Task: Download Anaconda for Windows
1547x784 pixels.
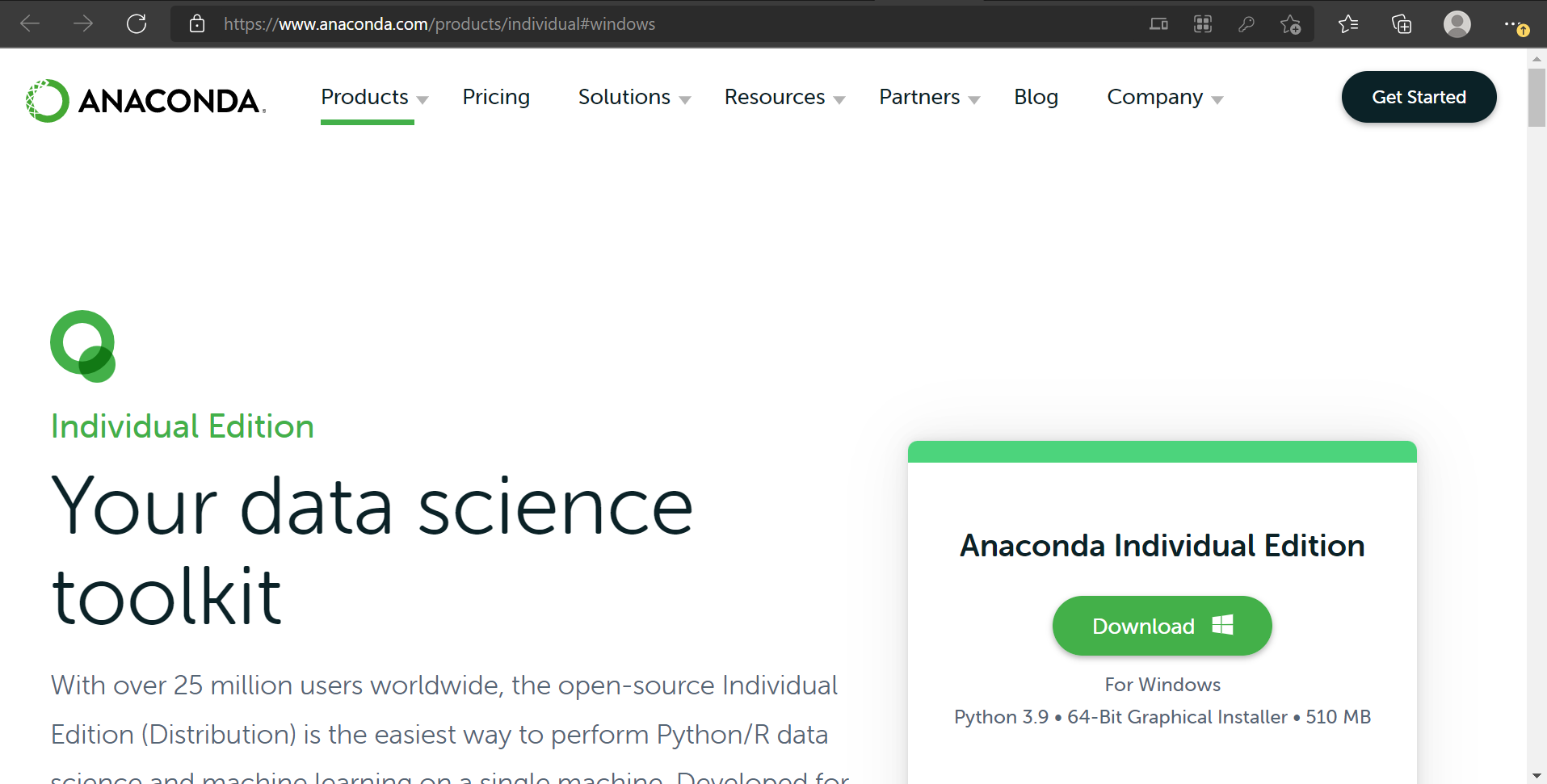Action: 1162,626
